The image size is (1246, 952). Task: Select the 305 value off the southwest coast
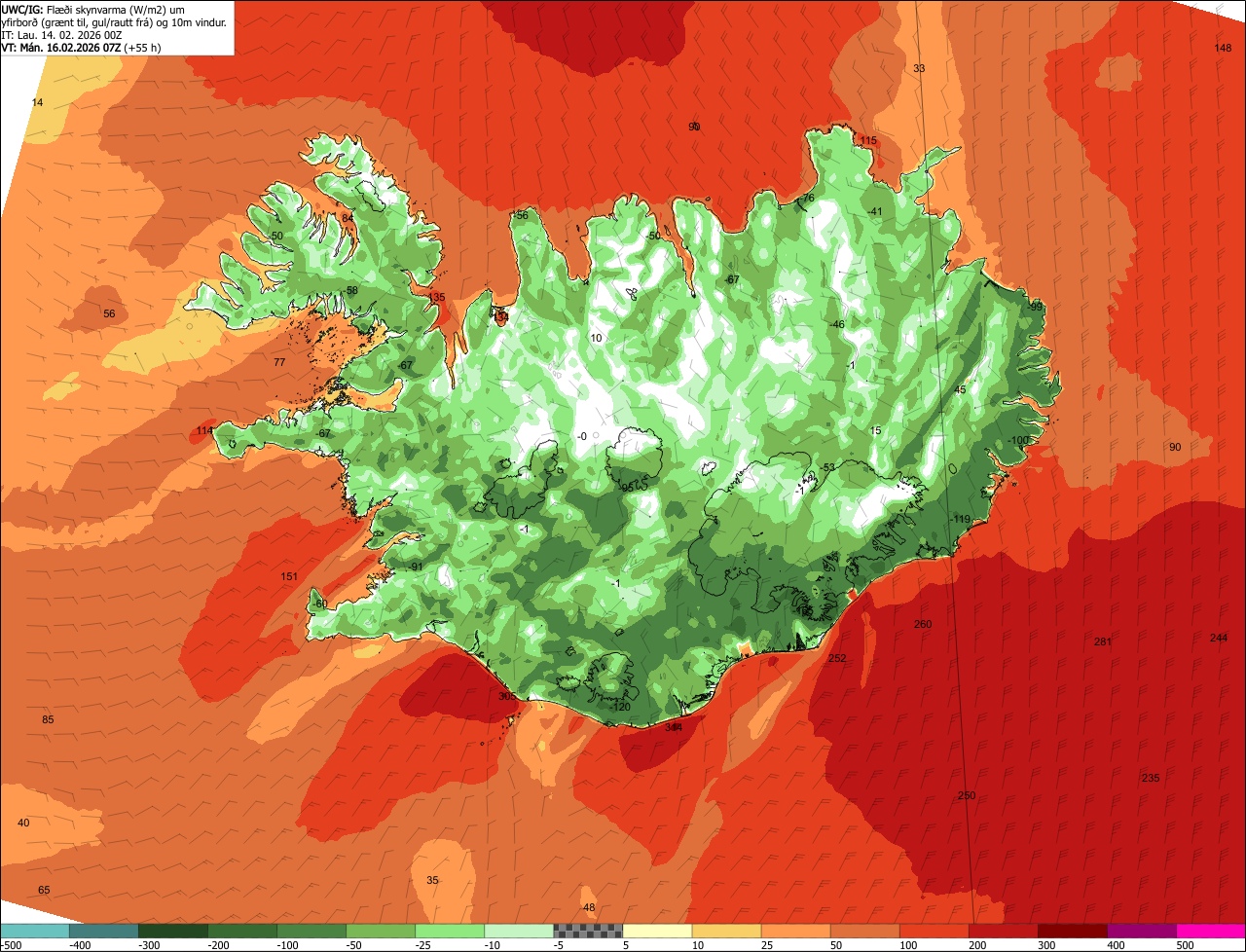pyautogui.click(x=507, y=696)
